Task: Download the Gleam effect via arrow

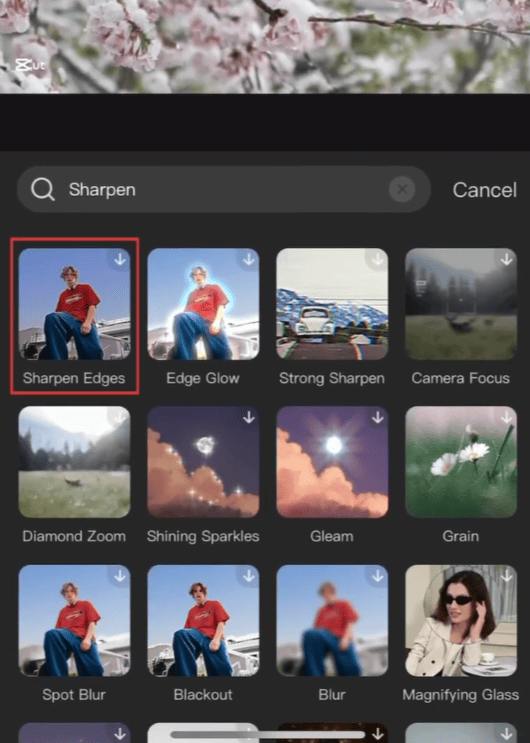Action: point(378,417)
